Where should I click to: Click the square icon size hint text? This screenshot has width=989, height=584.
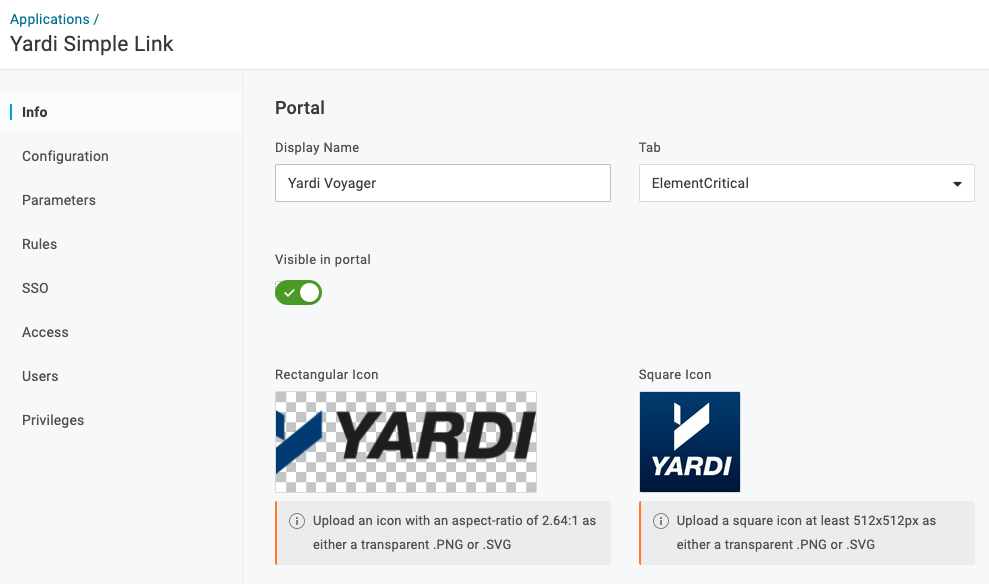coord(806,532)
